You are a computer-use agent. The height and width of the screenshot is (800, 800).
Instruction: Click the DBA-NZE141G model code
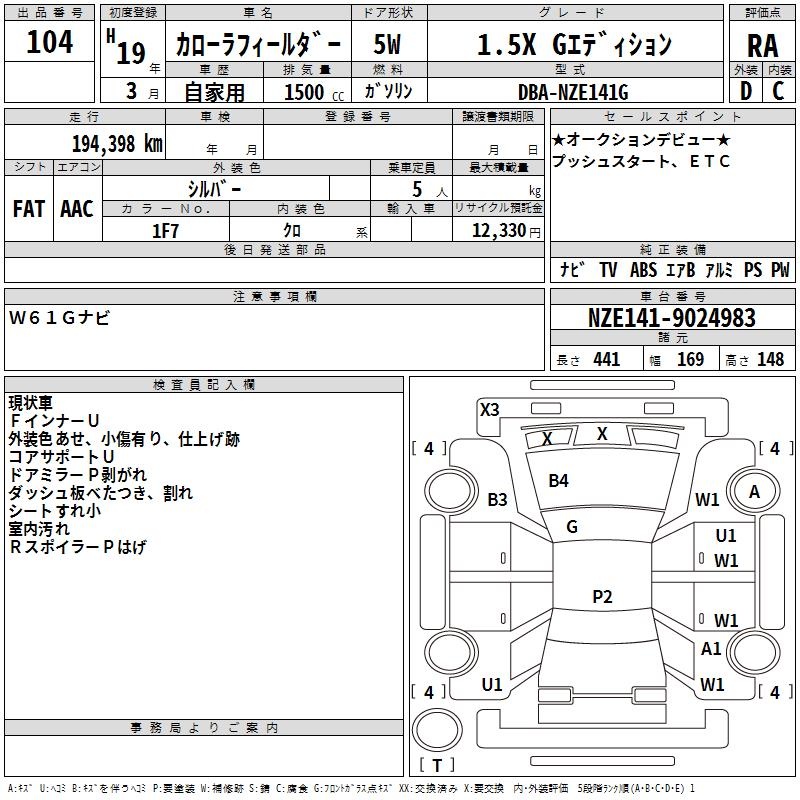click(573, 92)
